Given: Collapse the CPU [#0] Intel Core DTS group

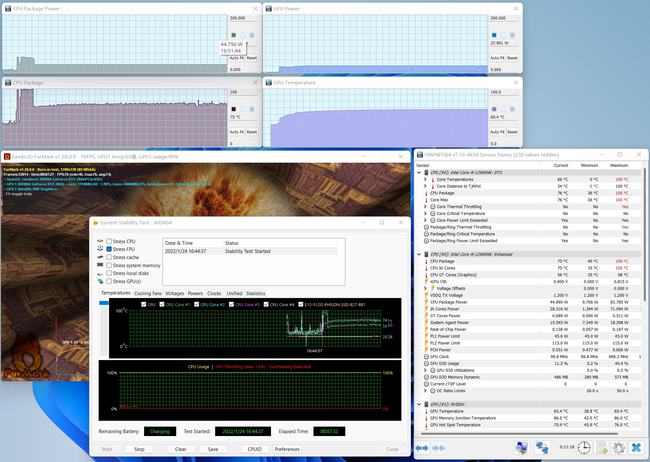Looking at the screenshot, I should (419, 172).
